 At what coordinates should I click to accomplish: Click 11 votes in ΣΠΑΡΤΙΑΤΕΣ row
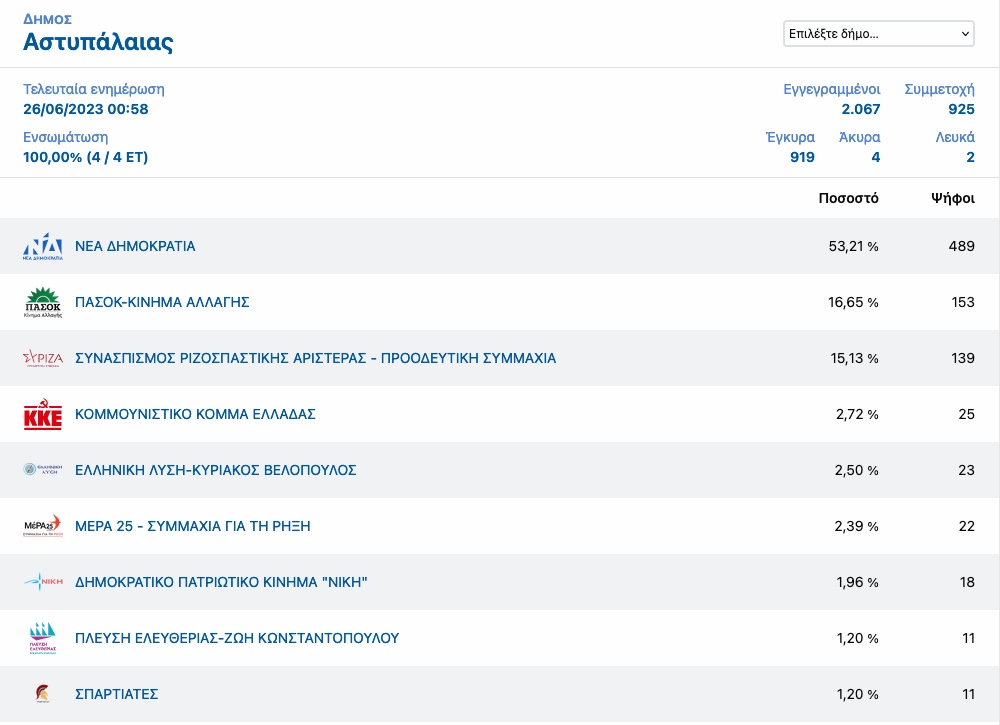click(x=969, y=694)
